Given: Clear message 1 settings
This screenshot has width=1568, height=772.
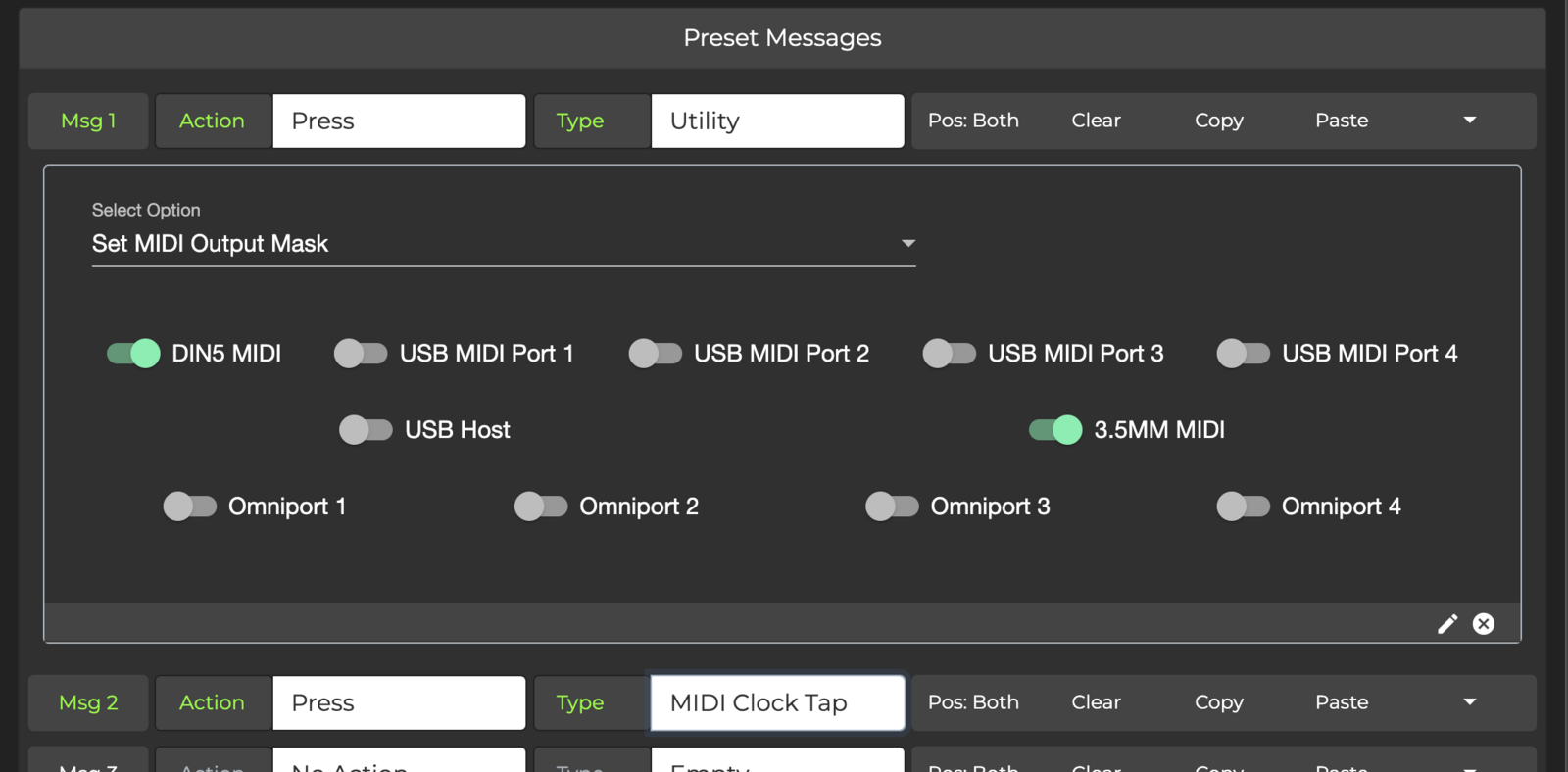Looking at the screenshot, I should tap(1096, 121).
